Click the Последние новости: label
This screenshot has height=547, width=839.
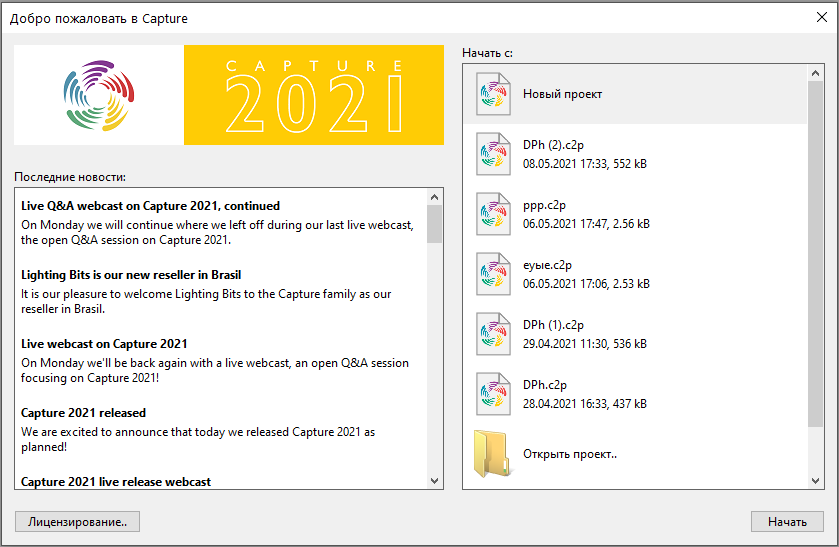tap(70, 177)
